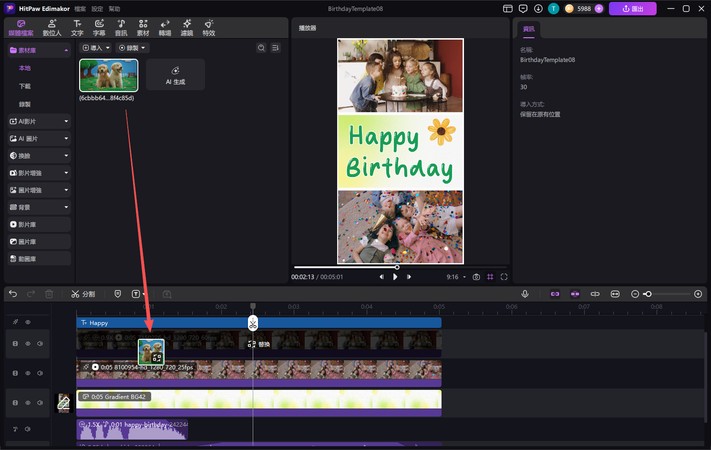Switch to the 資訊 (Info) tab
The width and height of the screenshot is (711, 450).
coord(527,29)
